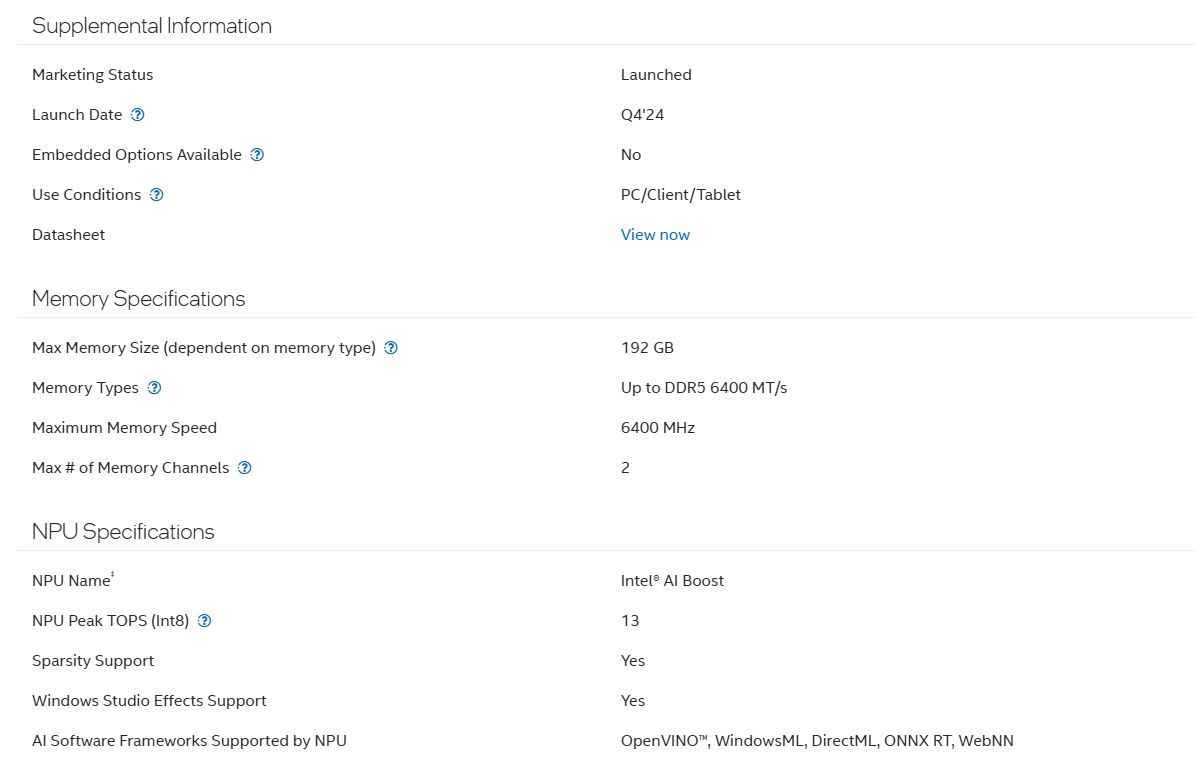Click the "Up to DDR5 6400 MT/s" value

[704, 388]
